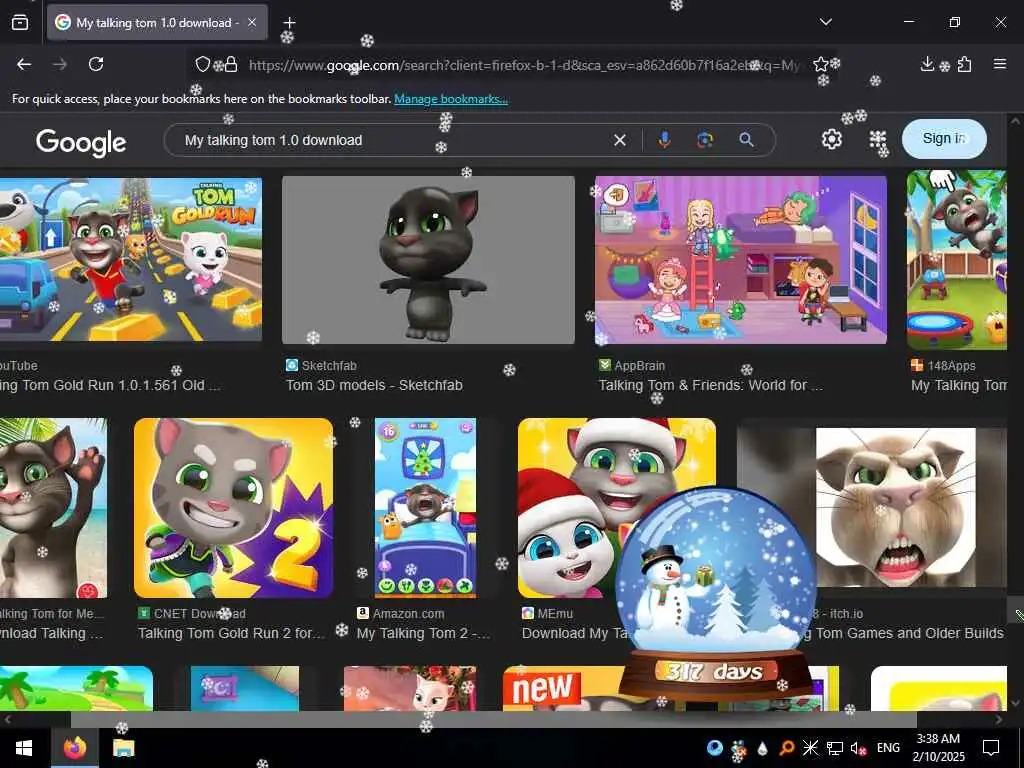1024x768 pixels.
Task: Open the 148Apps My Talking Tom thumbnail
Action: click(x=957, y=260)
